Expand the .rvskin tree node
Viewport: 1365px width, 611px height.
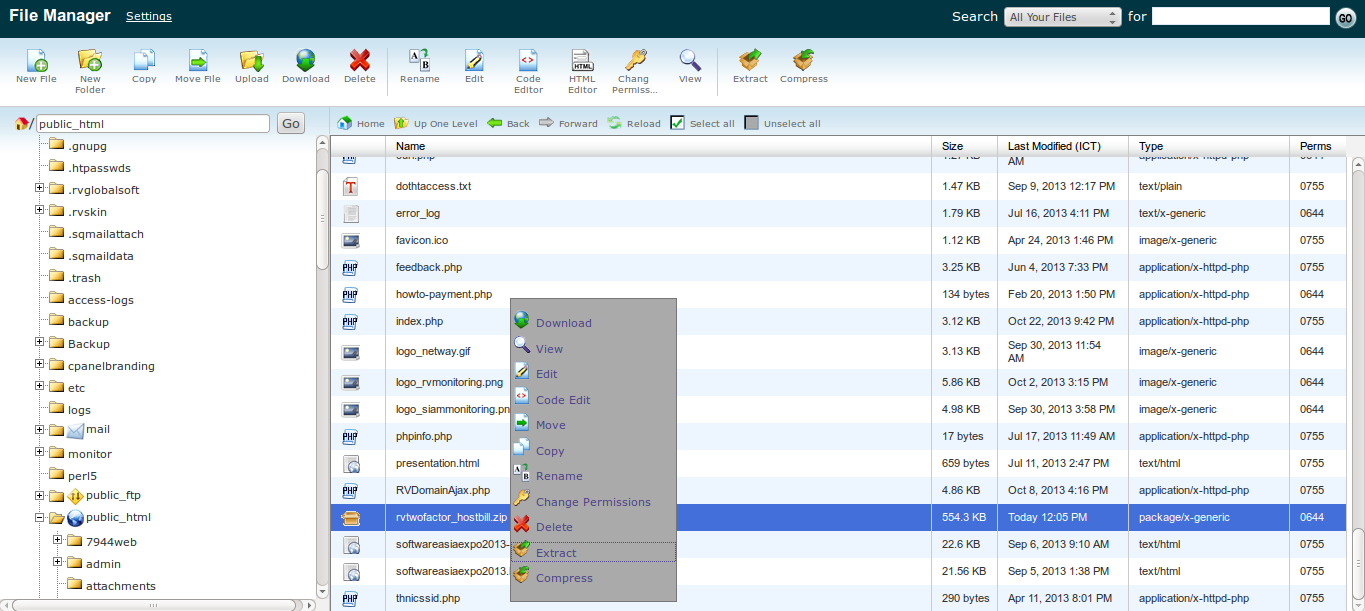[40, 210]
